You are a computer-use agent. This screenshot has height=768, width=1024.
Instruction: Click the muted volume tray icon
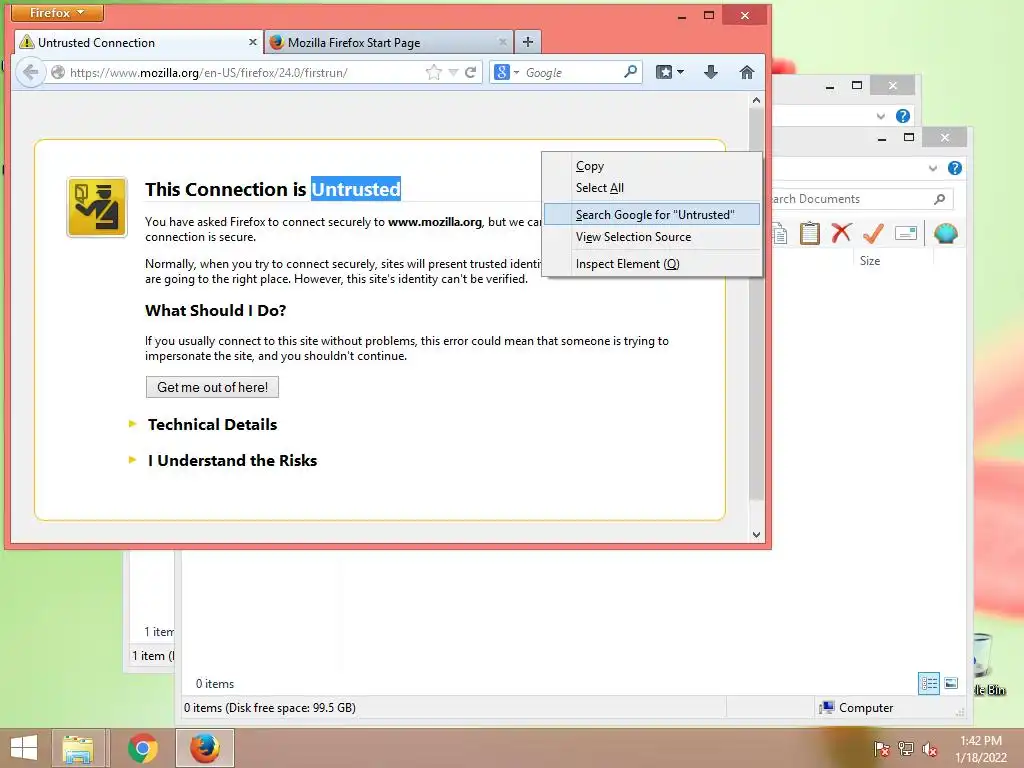(x=930, y=748)
